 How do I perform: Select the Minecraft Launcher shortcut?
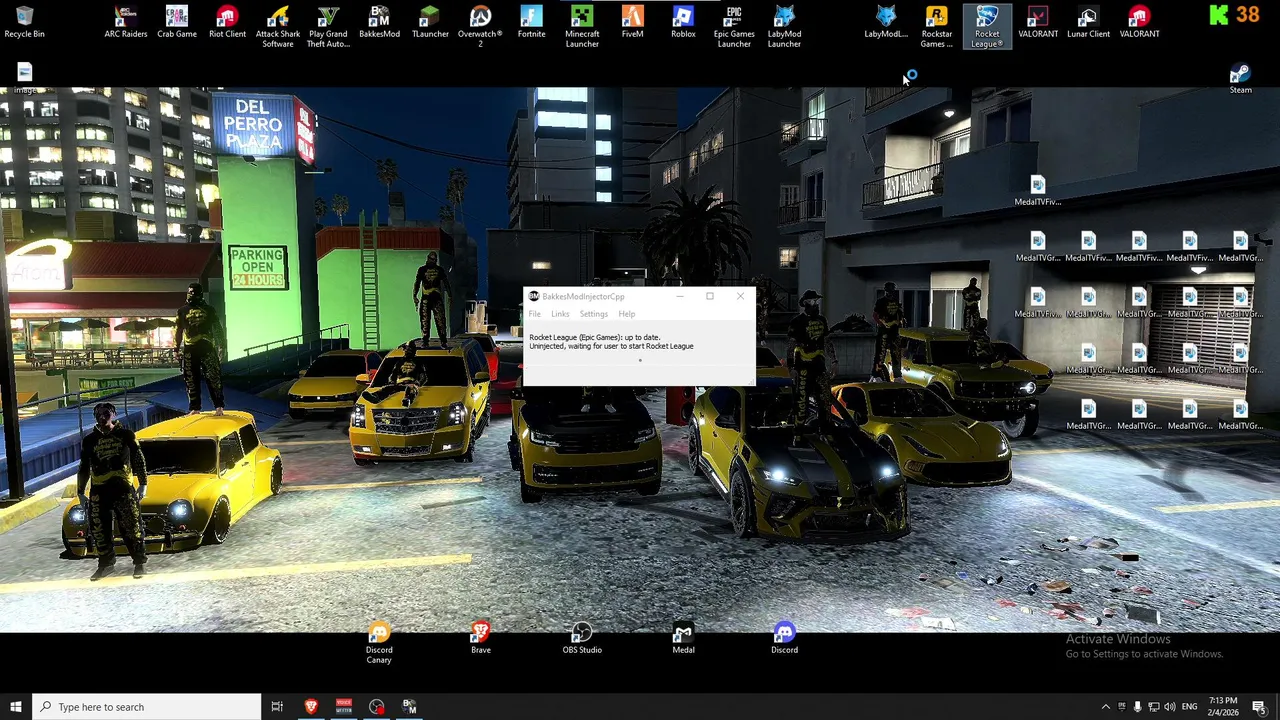point(582,27)
